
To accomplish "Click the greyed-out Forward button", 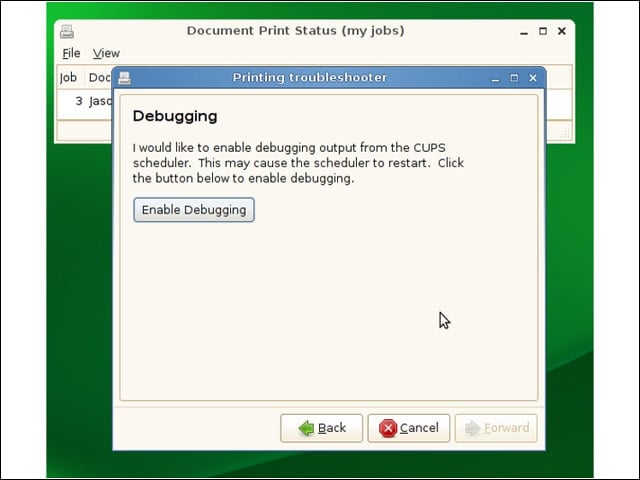I will (x=496, y=428).
